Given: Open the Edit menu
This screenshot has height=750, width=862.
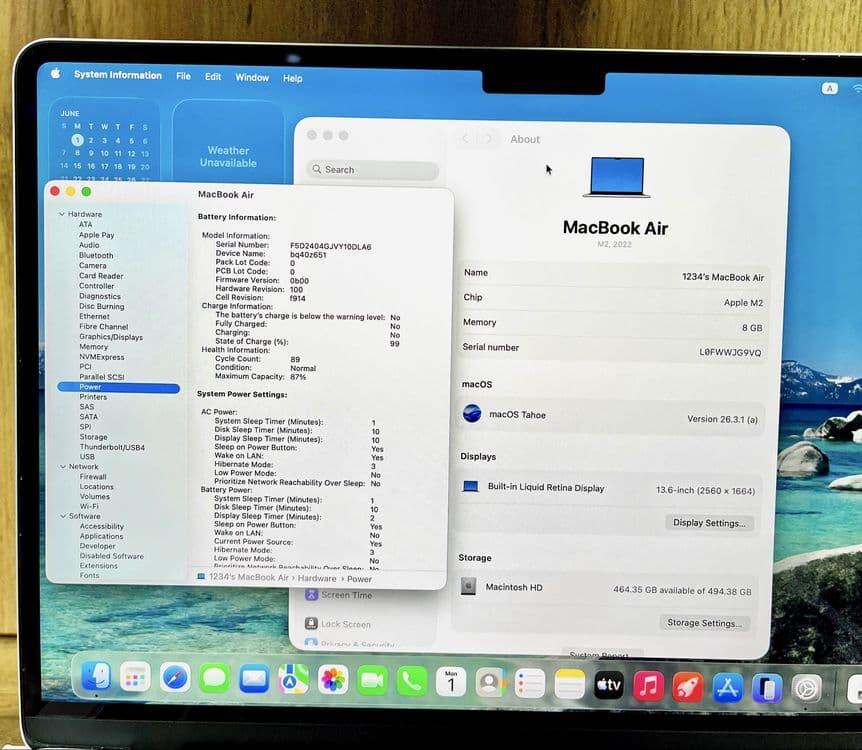Looking at the screenshot, I should tap(213, 77).
